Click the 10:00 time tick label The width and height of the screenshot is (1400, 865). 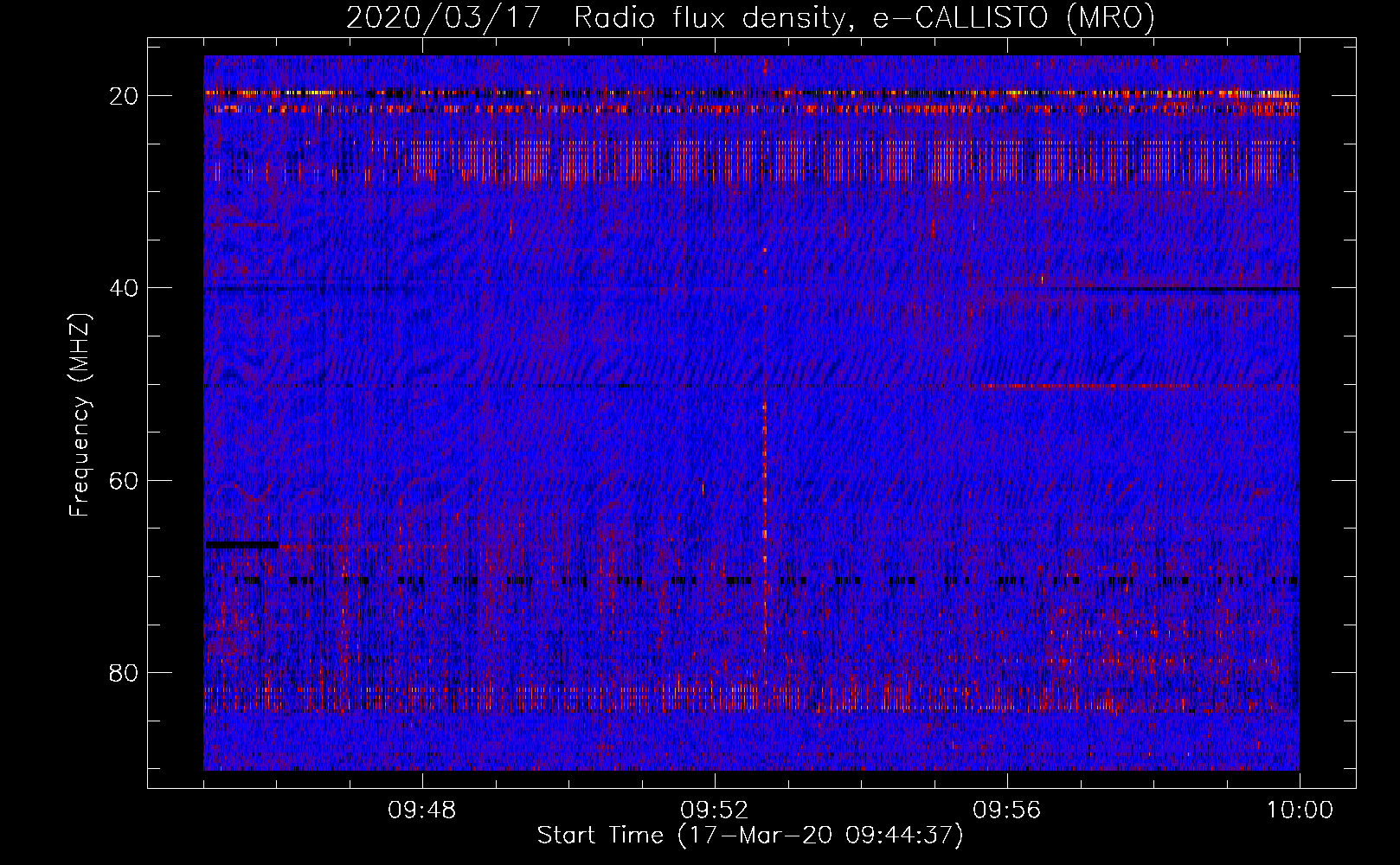(1300, 811)
